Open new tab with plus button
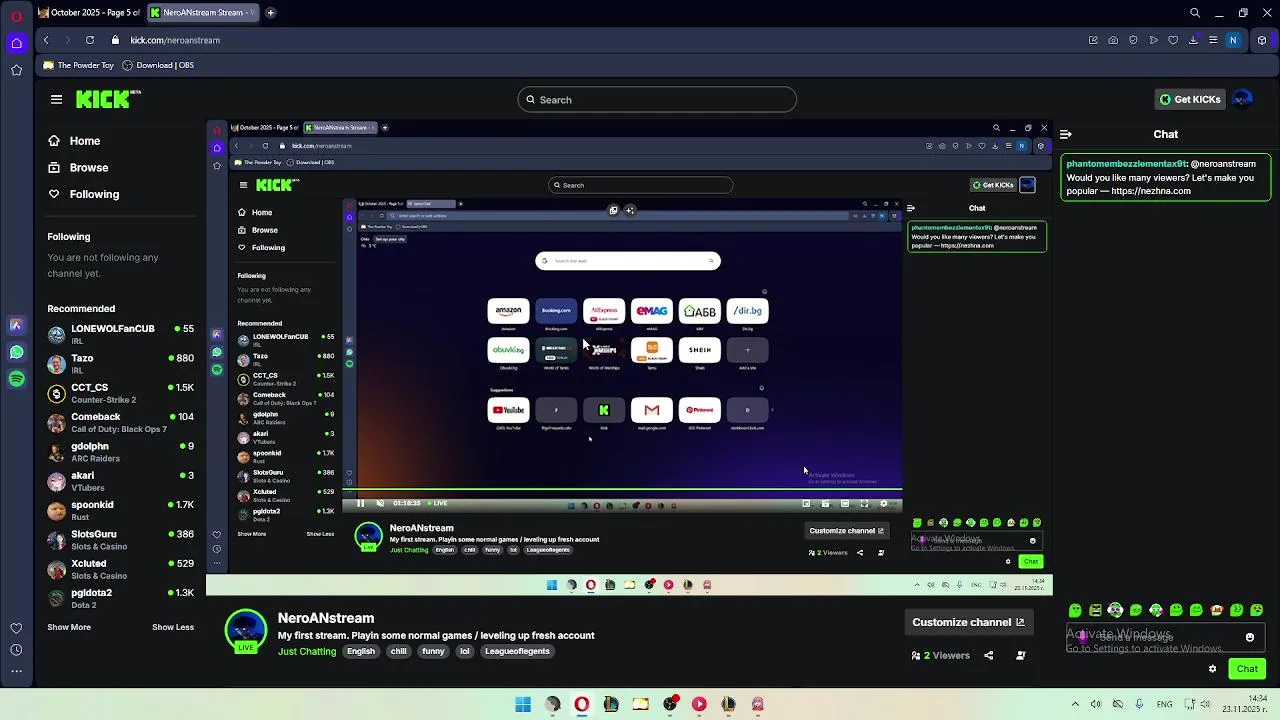The width and height of the screenshot is (1280, 720). click(x=270, y=13)
